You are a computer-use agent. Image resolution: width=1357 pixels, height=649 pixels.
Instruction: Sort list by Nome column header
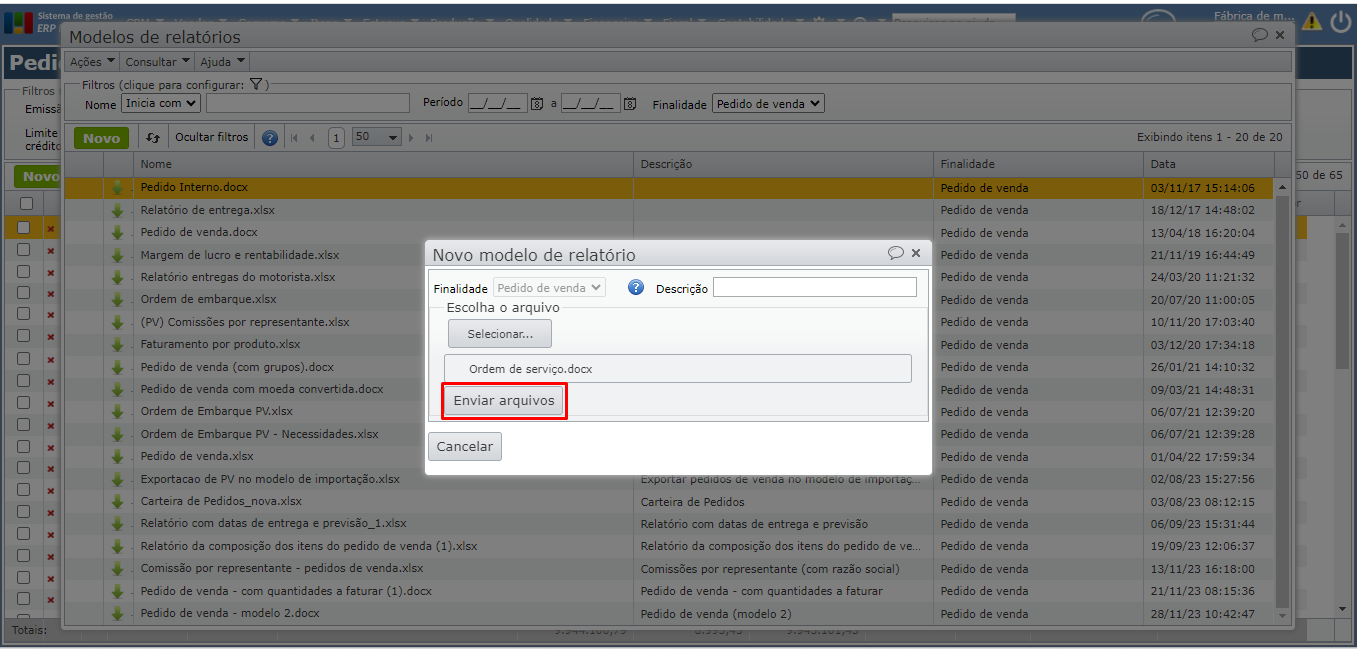[383, 164]
